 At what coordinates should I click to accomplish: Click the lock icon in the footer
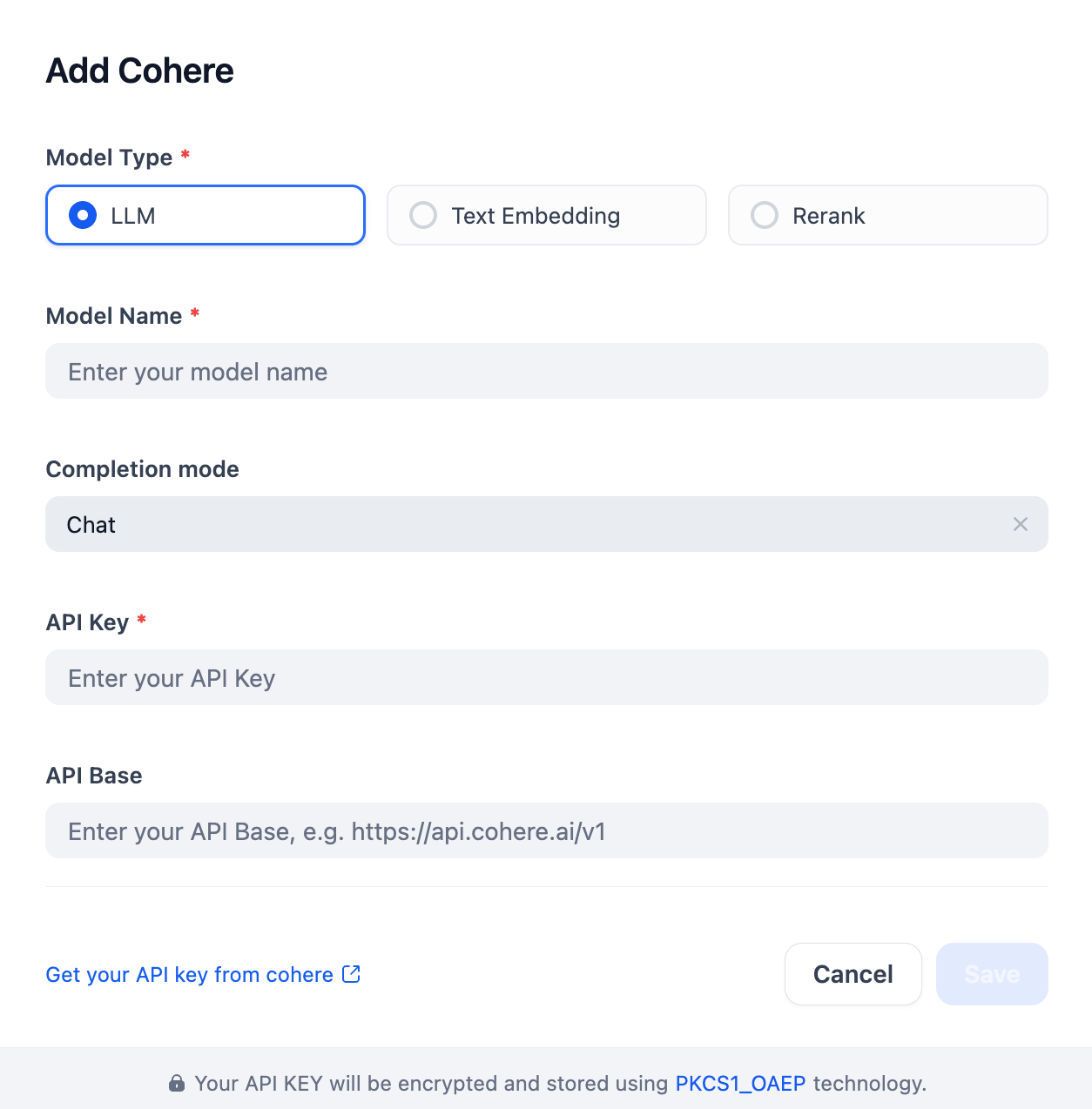click(x=177, y=1084)
